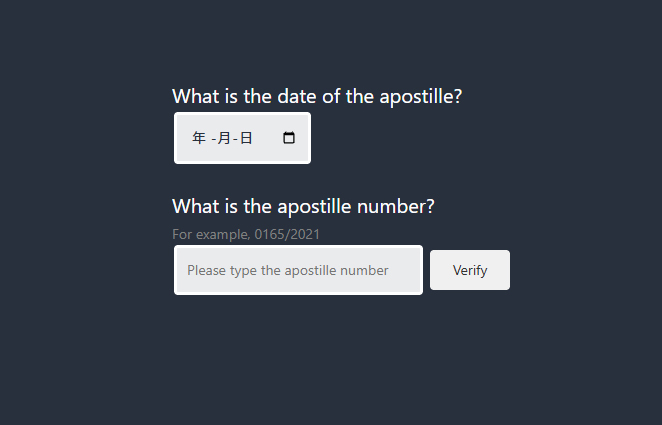Select the 月 placeholder in date field

(x=223, y=138)
